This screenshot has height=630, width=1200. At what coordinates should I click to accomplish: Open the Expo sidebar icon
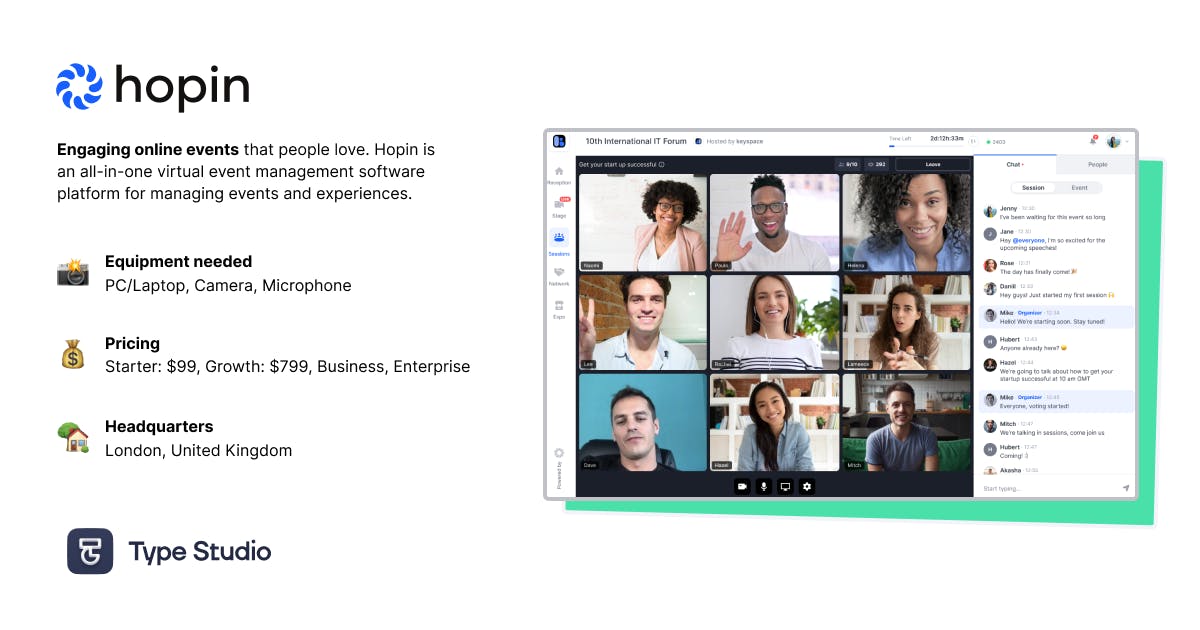559,305
